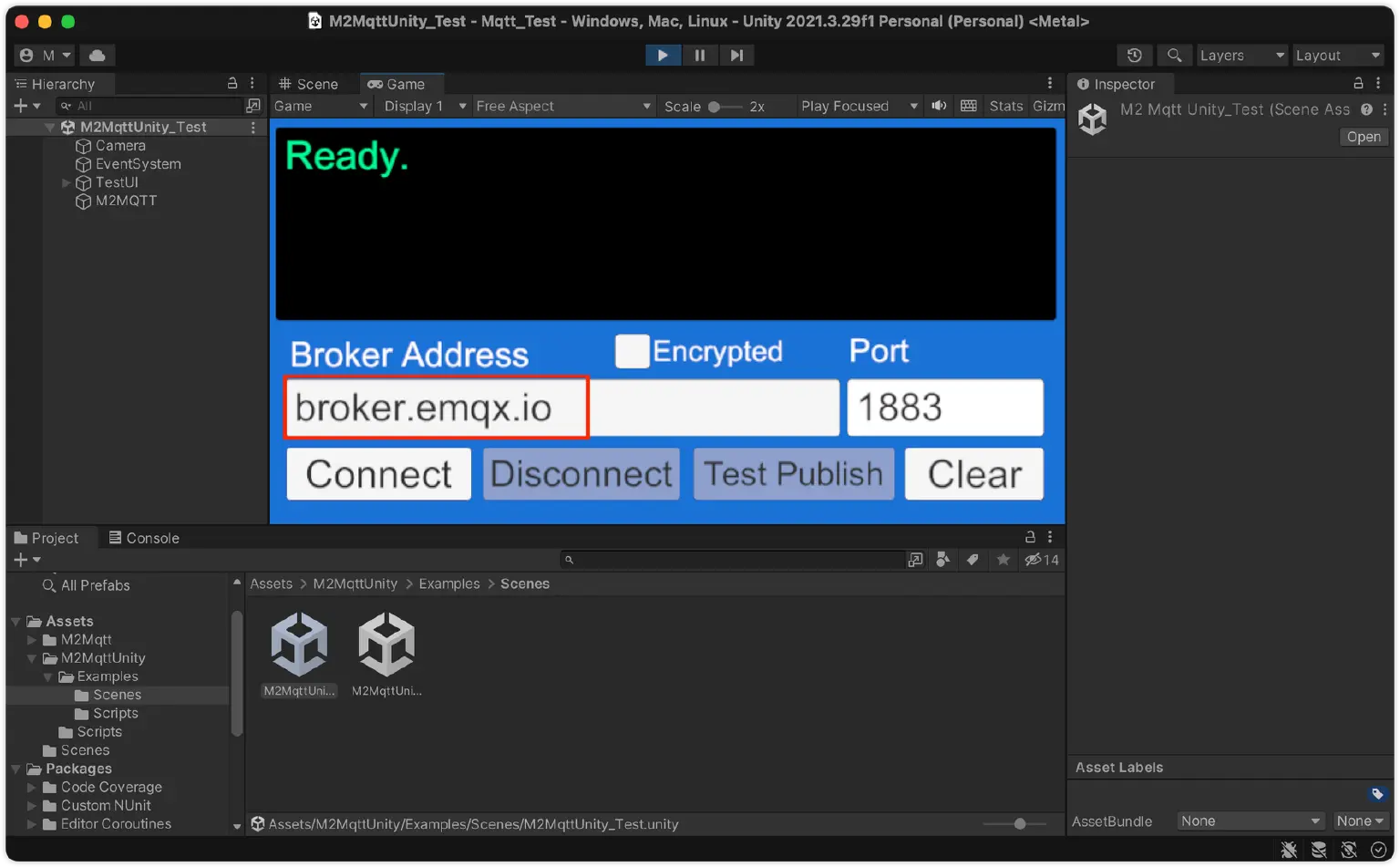Click the Pause playback button
Screen dimensions: 1400x867
point(699,56)
